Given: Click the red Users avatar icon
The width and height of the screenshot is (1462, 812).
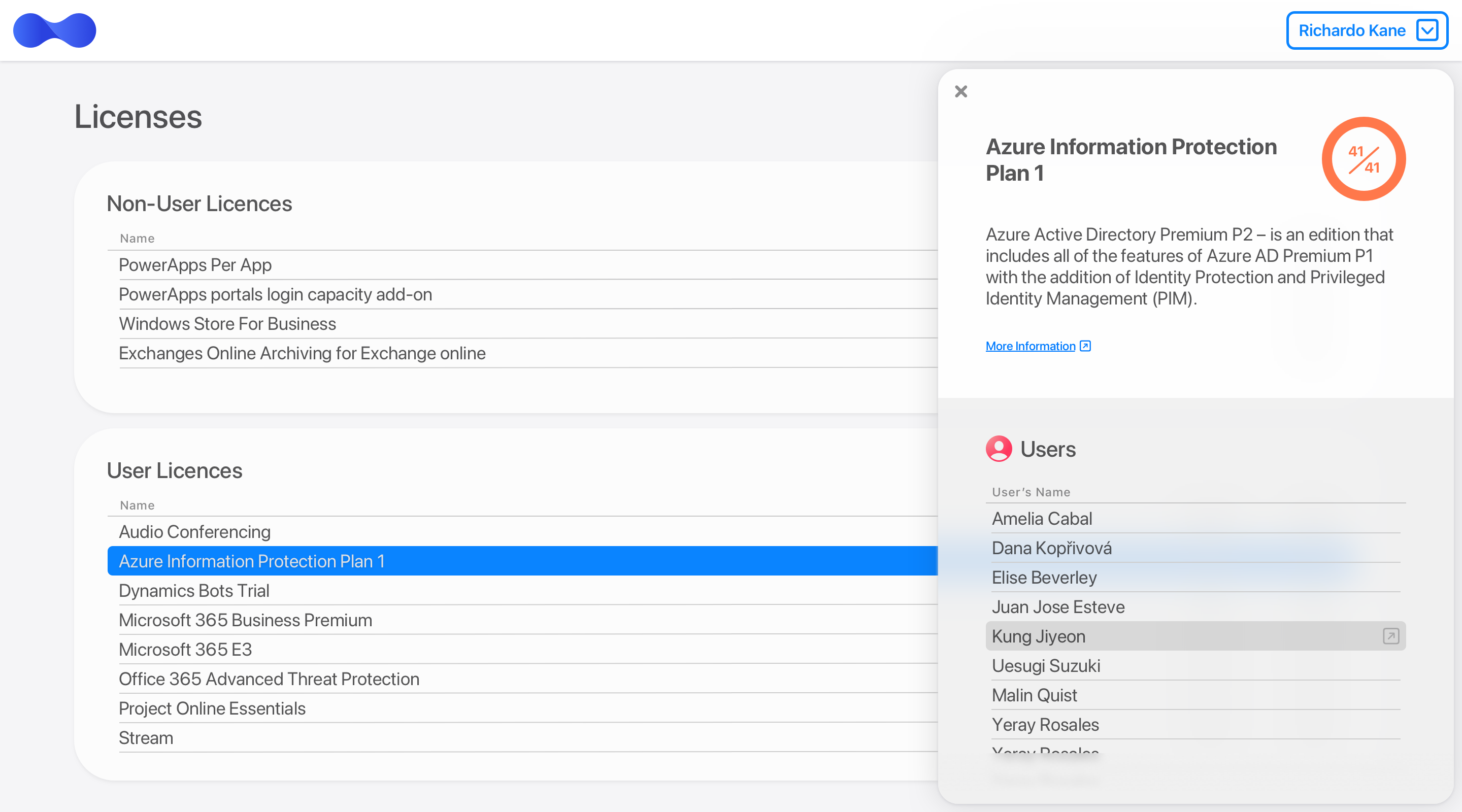Looking at the screenshot, I should point(999,449).
